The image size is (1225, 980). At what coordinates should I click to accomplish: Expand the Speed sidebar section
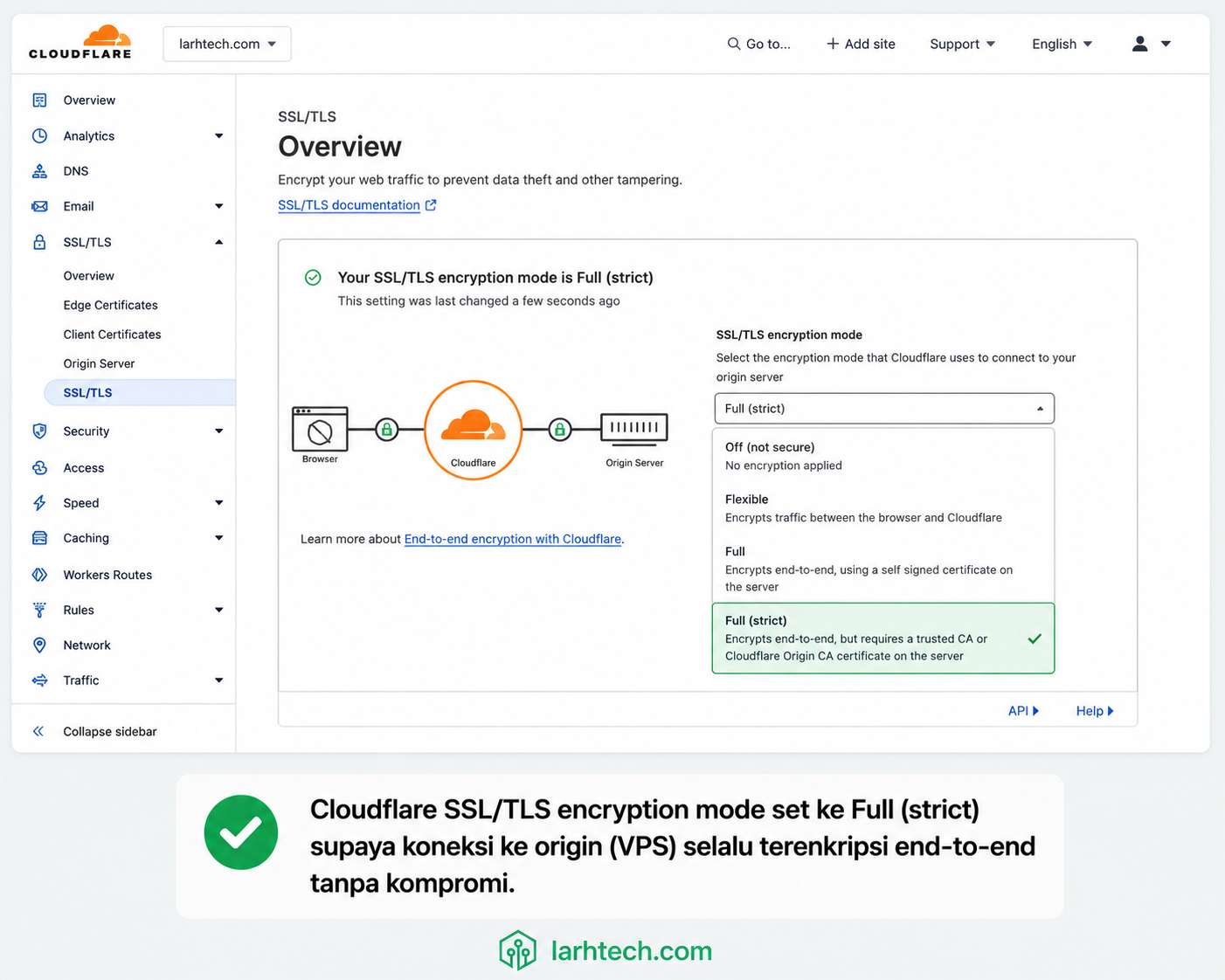click(x=219, y=503)
